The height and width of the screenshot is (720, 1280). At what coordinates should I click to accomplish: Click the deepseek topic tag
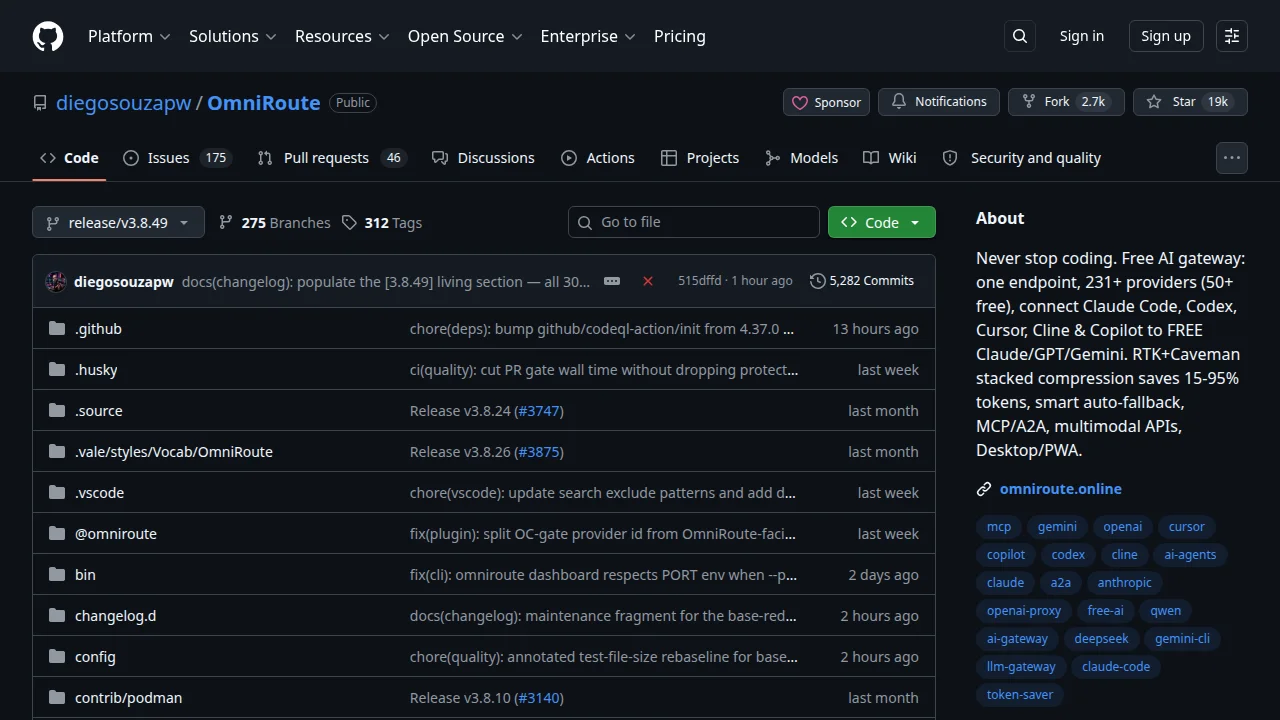[1101, 639]
